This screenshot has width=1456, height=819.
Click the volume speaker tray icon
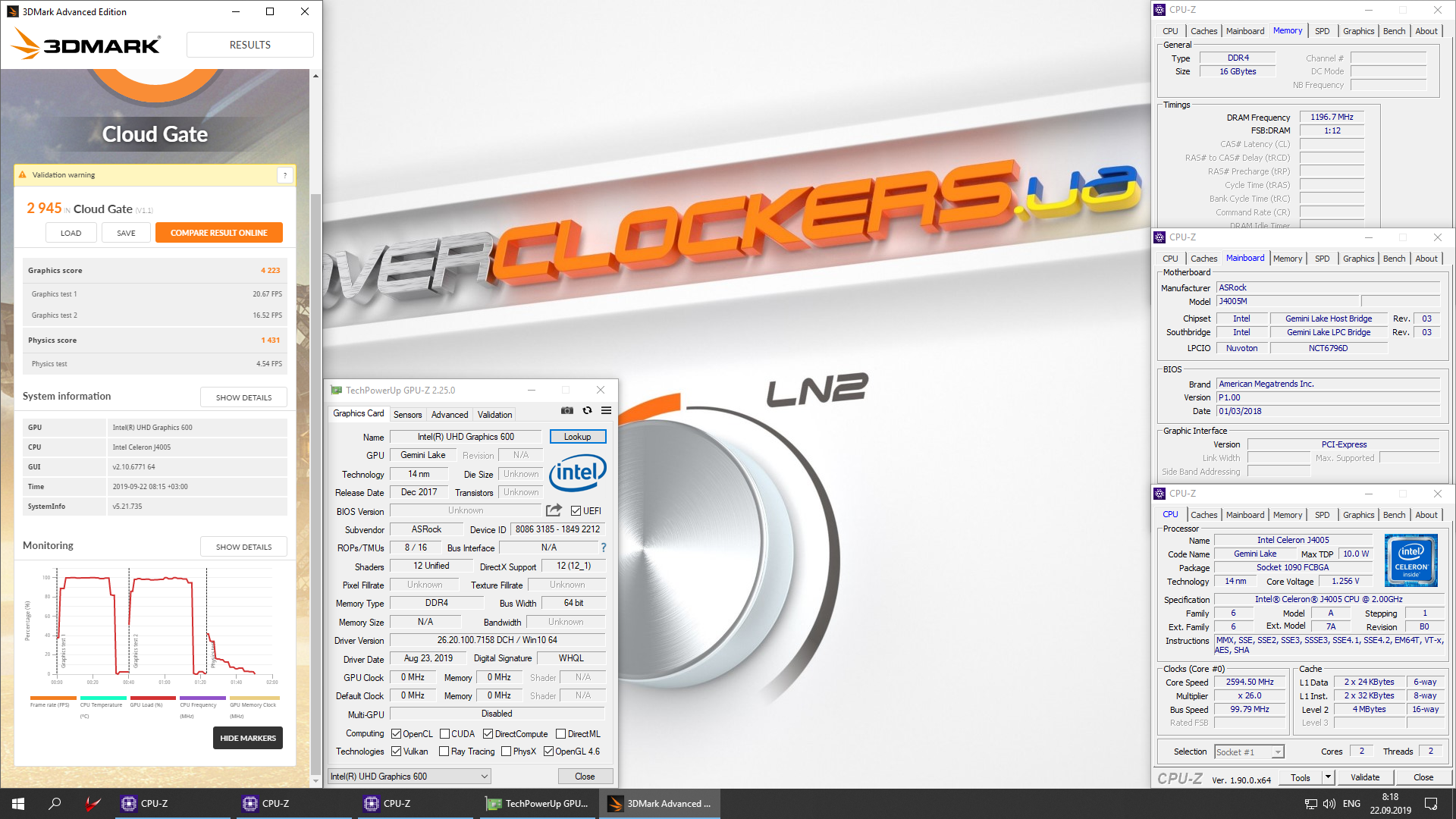(x=1329, y=804)
